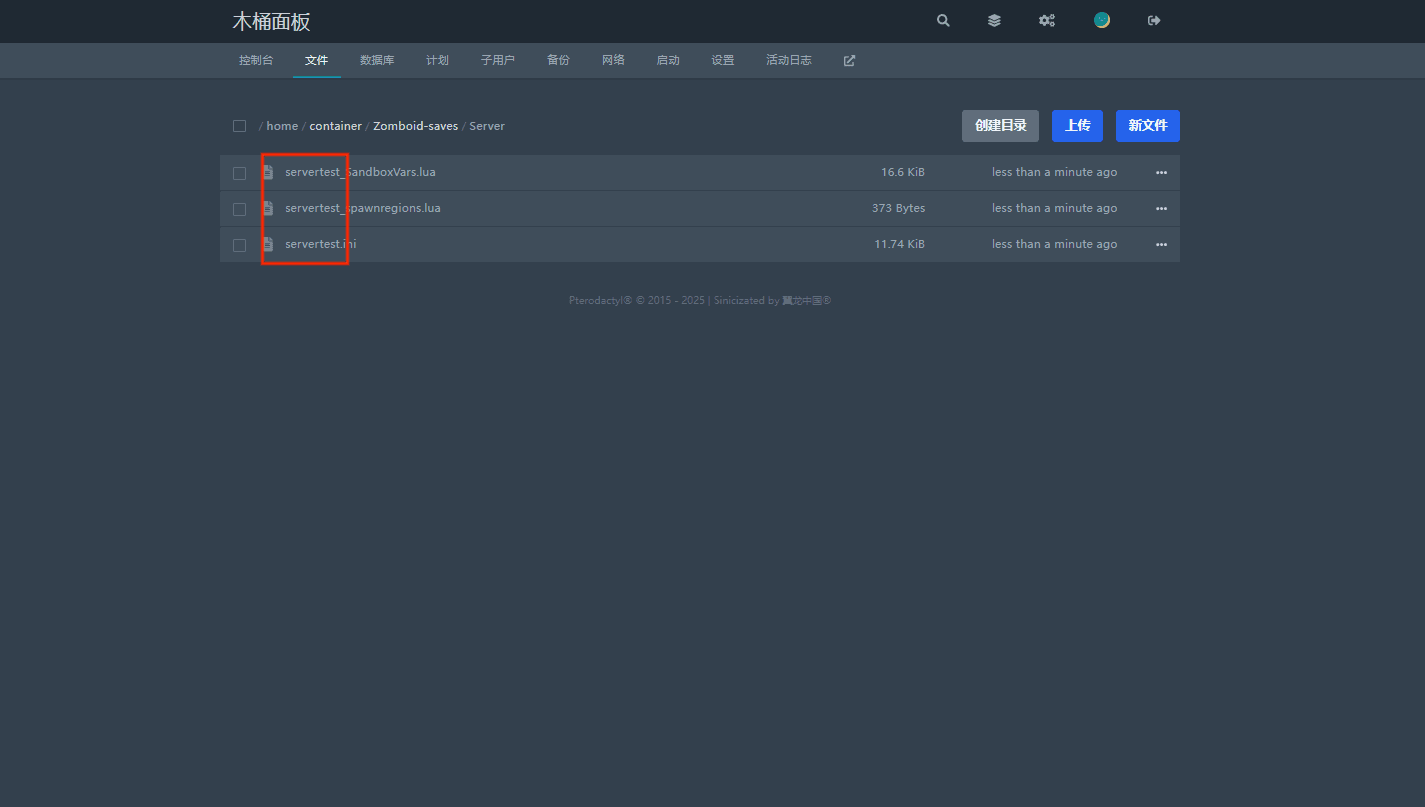
Task: Switch to the 控制台 tab
Action: click(256, 60)
